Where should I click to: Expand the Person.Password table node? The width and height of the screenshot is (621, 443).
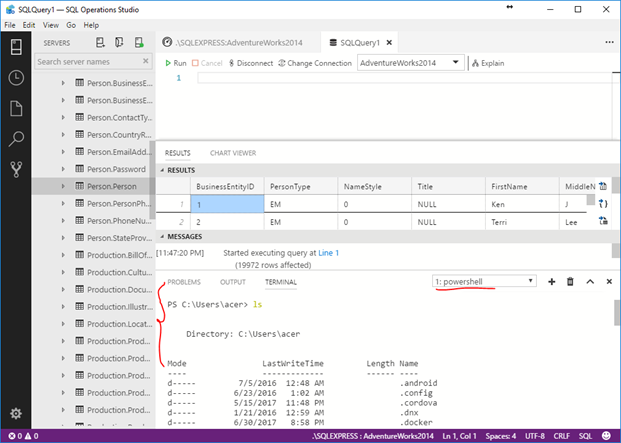click(63, 169)
